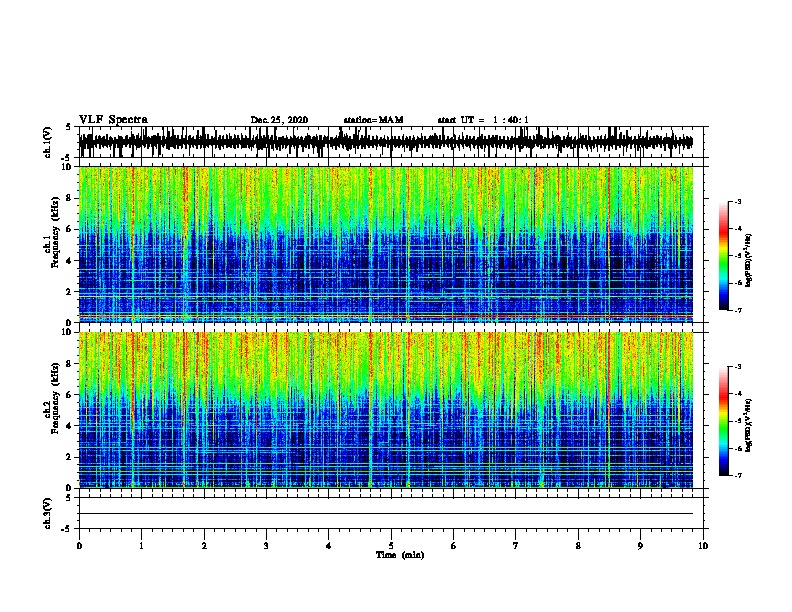Screen dimensions: 792x612
Task: Click the "-7" tick on ch.2 color bar
Action: (x=737, y=476)
